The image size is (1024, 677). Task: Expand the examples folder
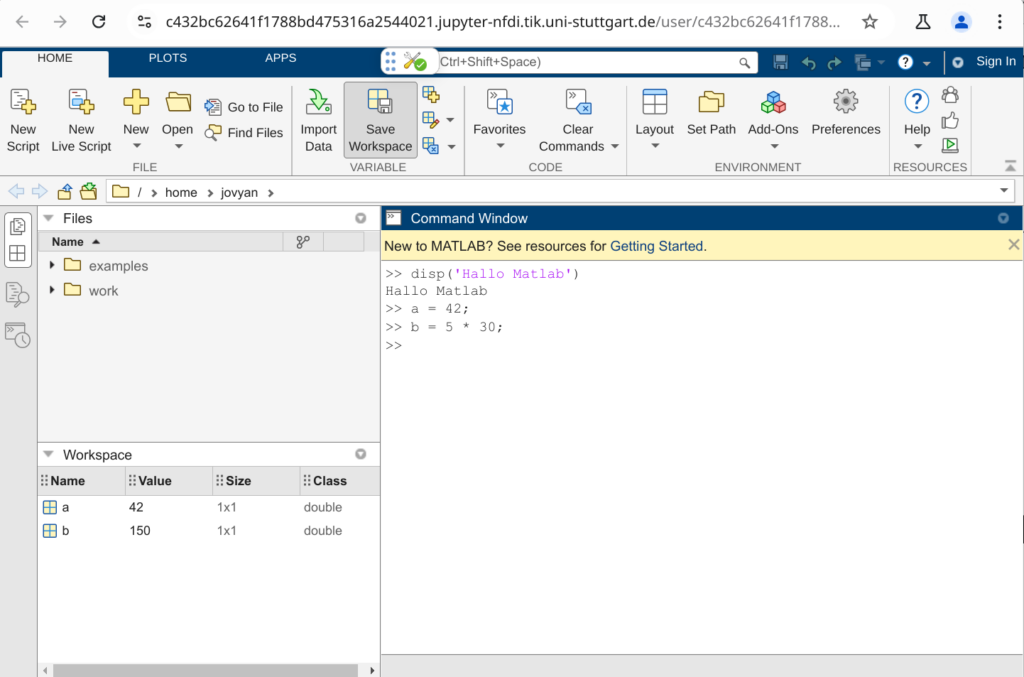(52, 266)
